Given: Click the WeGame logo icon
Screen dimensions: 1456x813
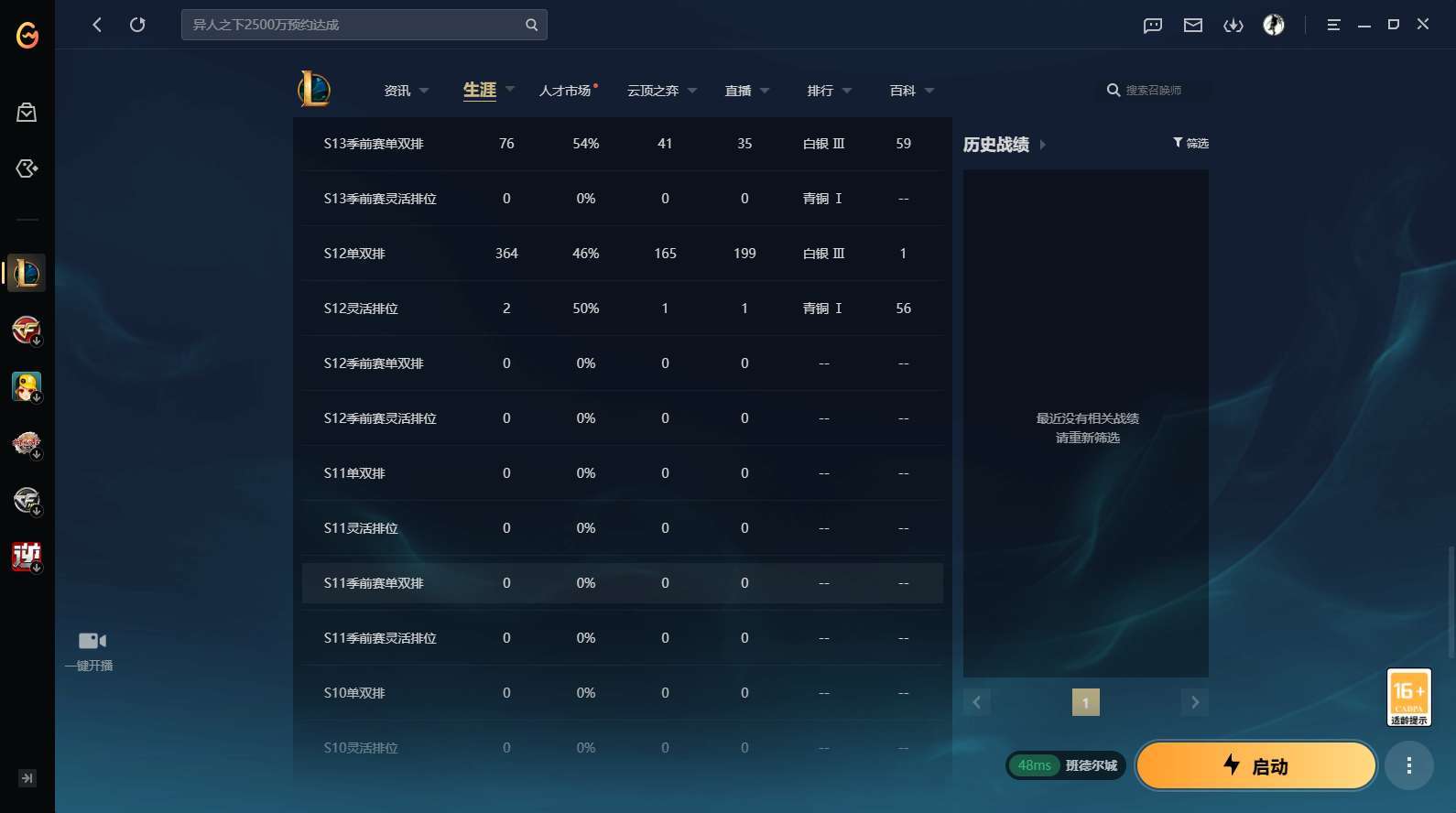Looking at the screenshot, I should point(27,35).
